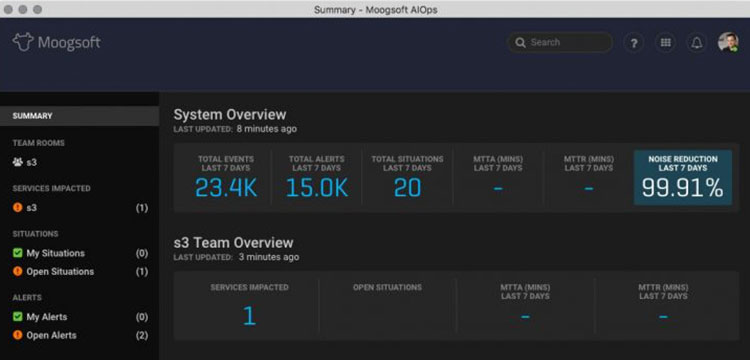Click the SERVICES IMPACTED sidebar label
This screenshot has height=360, width=750.
coord(52,188)
